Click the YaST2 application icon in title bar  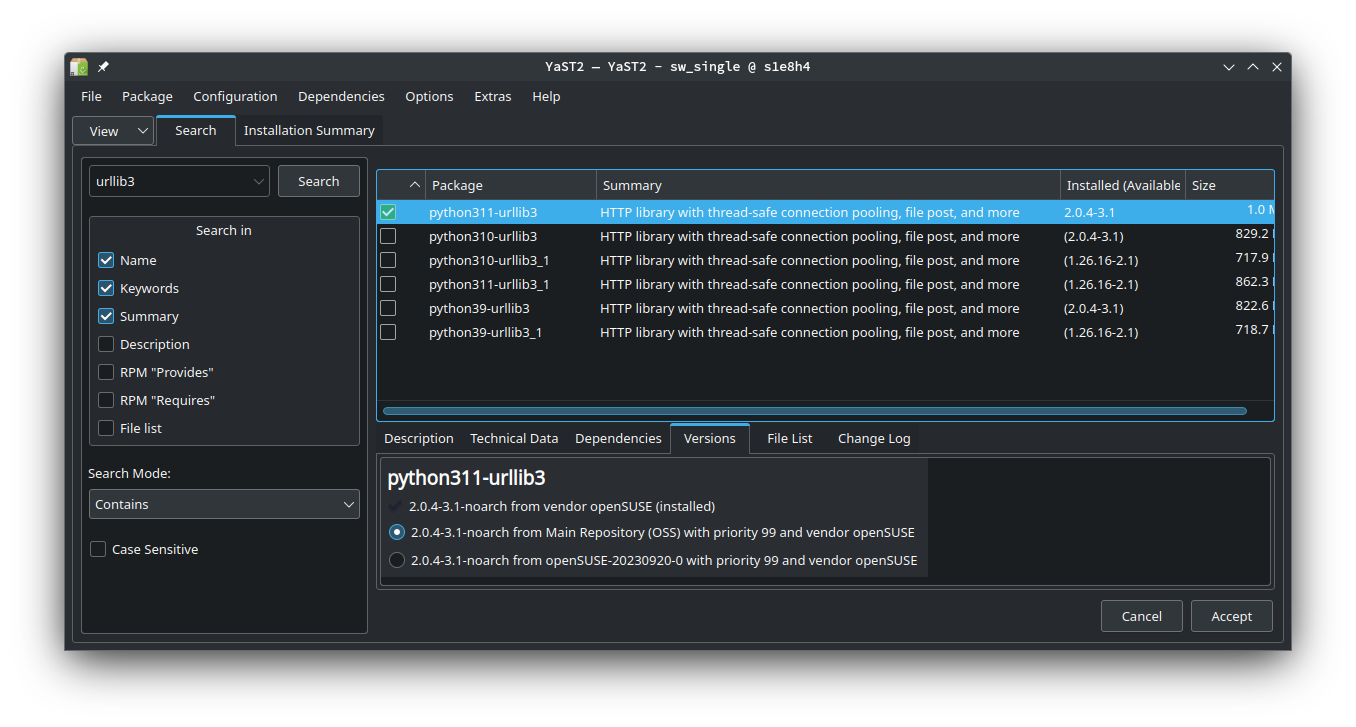pyautogui.click(x=79, y=67)
